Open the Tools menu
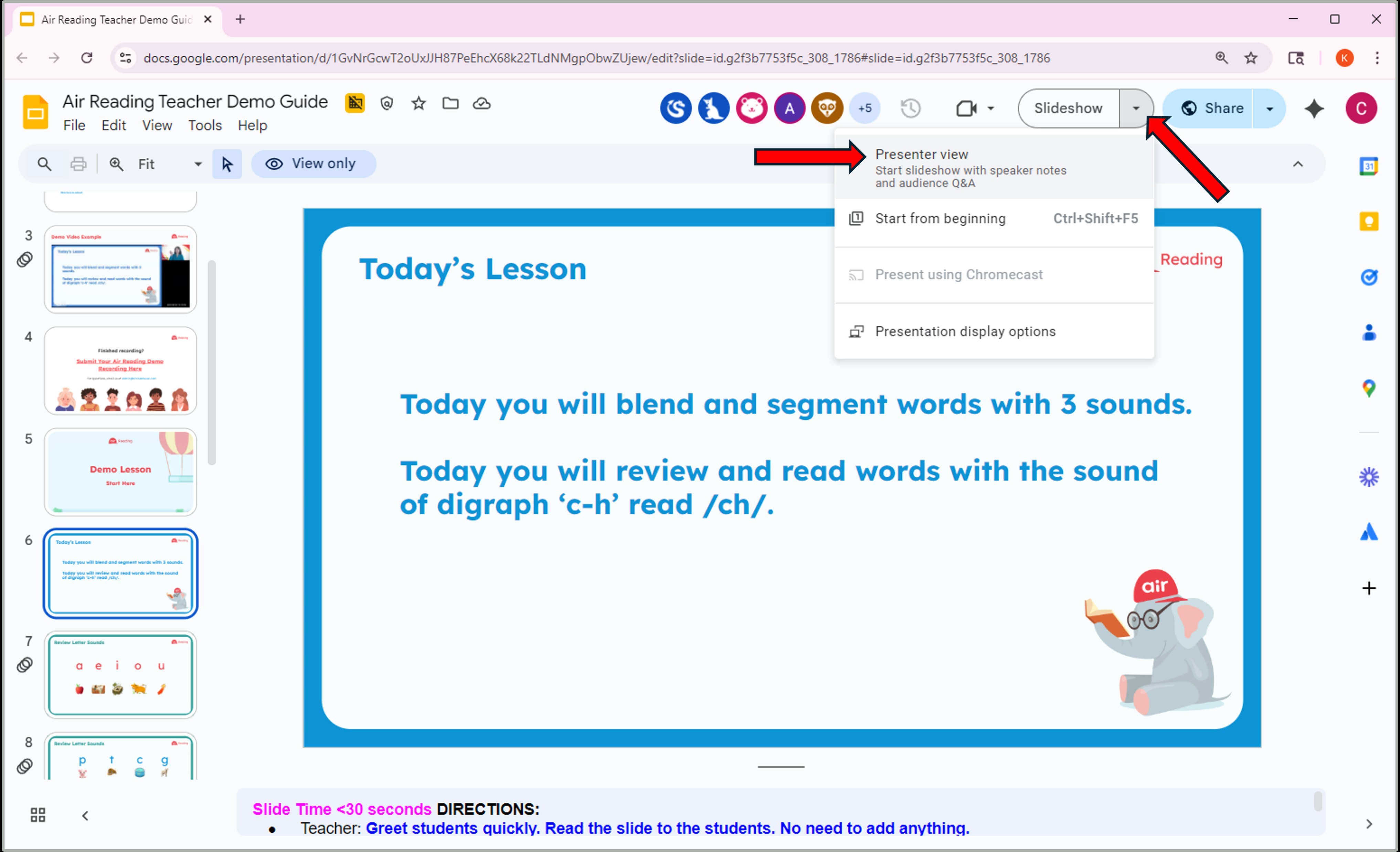This screenshot has height=852, width=1400. pyautogui.click(x=204, y=125)
